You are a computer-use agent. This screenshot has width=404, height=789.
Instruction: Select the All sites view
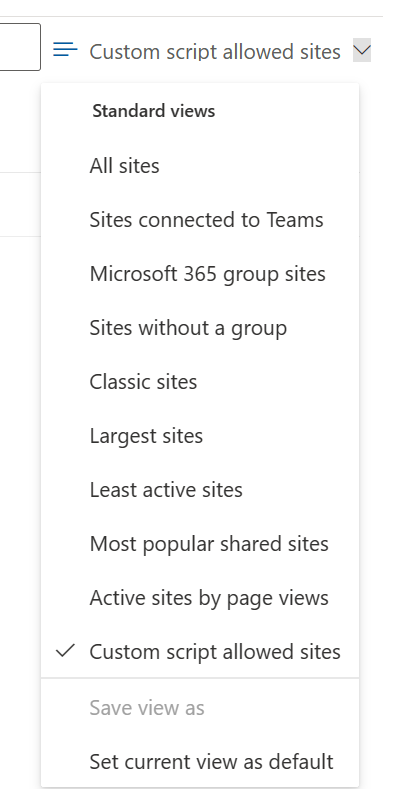[x=200, y=166]
